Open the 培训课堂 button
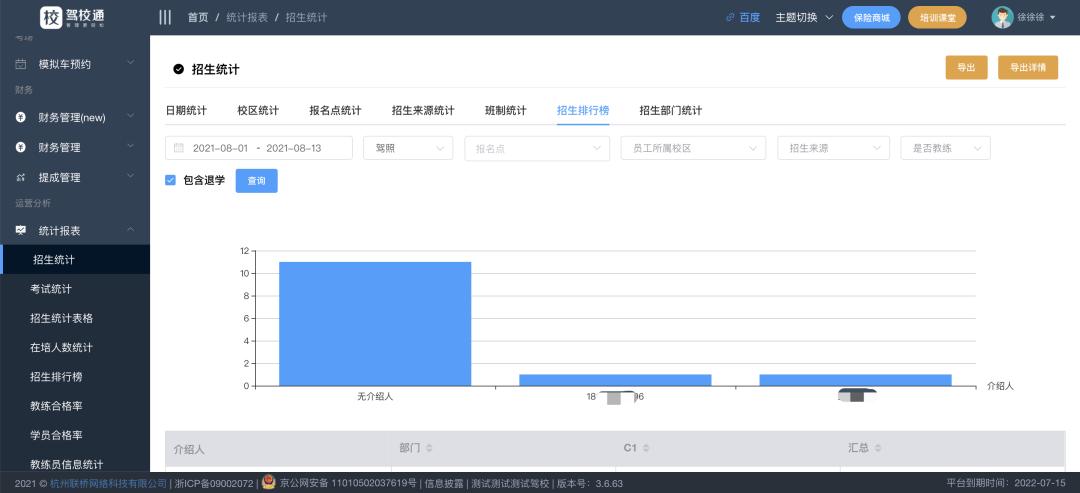 tap(937, 18)
